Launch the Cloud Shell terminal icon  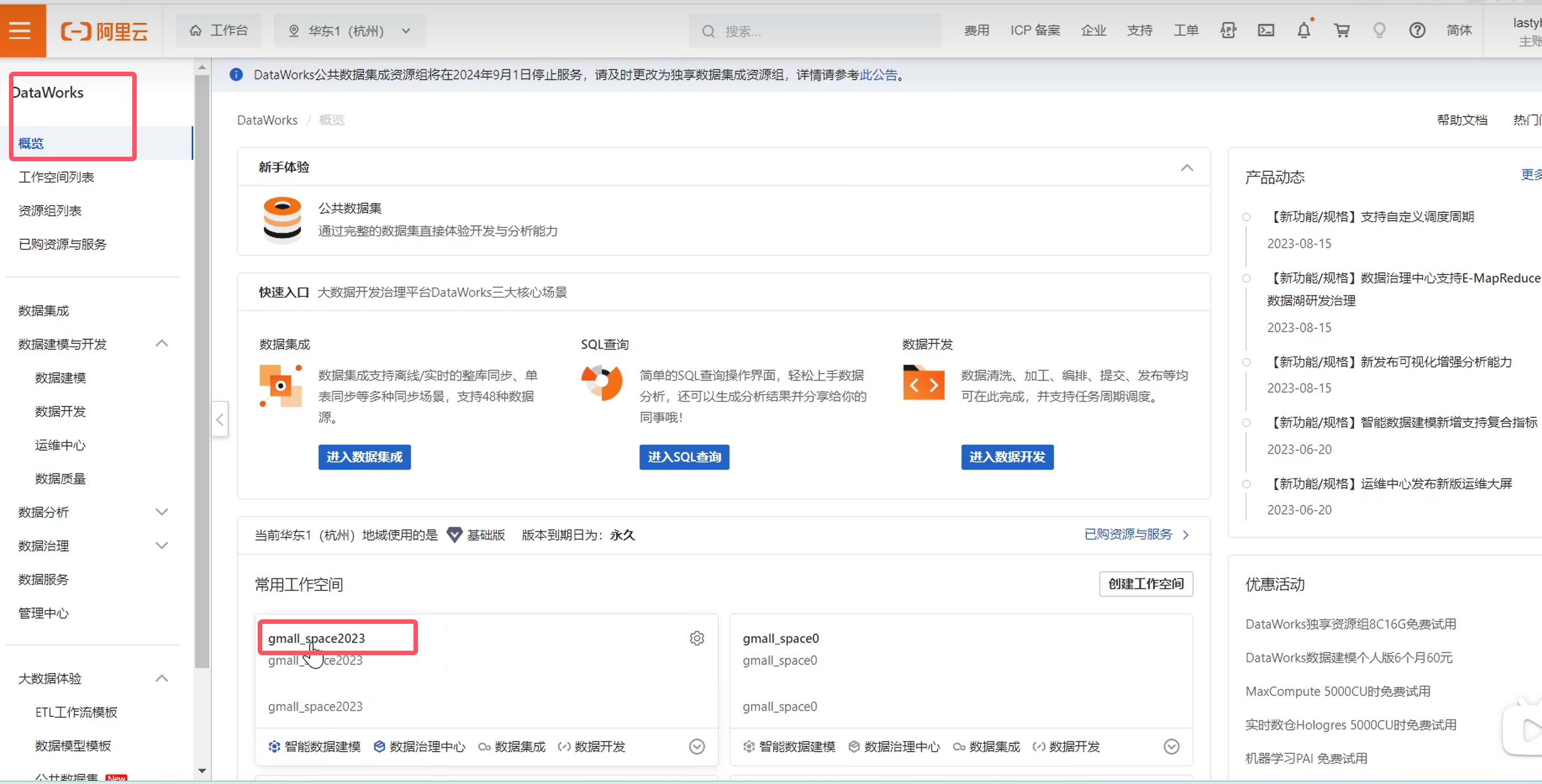(x=1265, y=31)
